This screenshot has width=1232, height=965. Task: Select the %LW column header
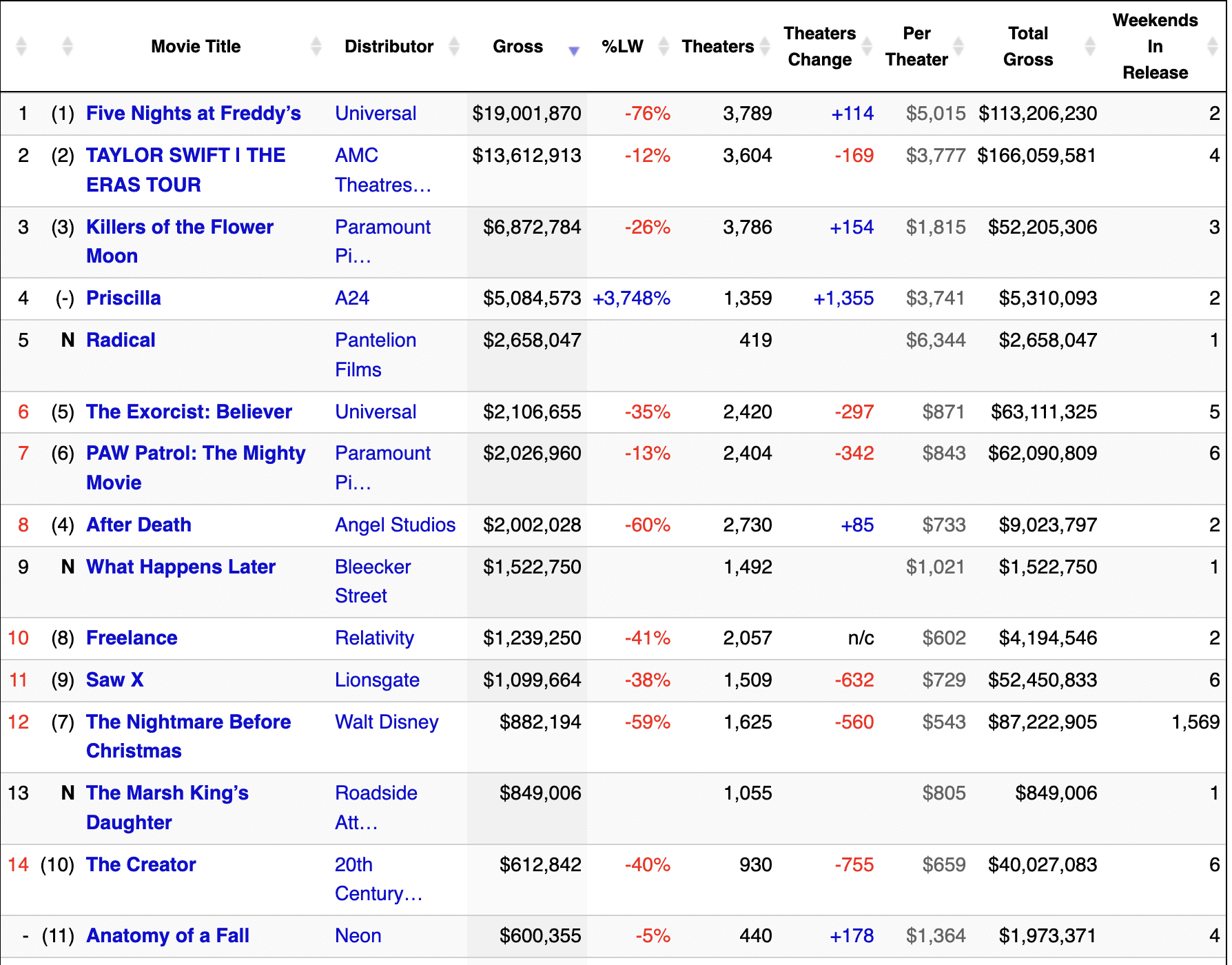[x=622, y=46]
